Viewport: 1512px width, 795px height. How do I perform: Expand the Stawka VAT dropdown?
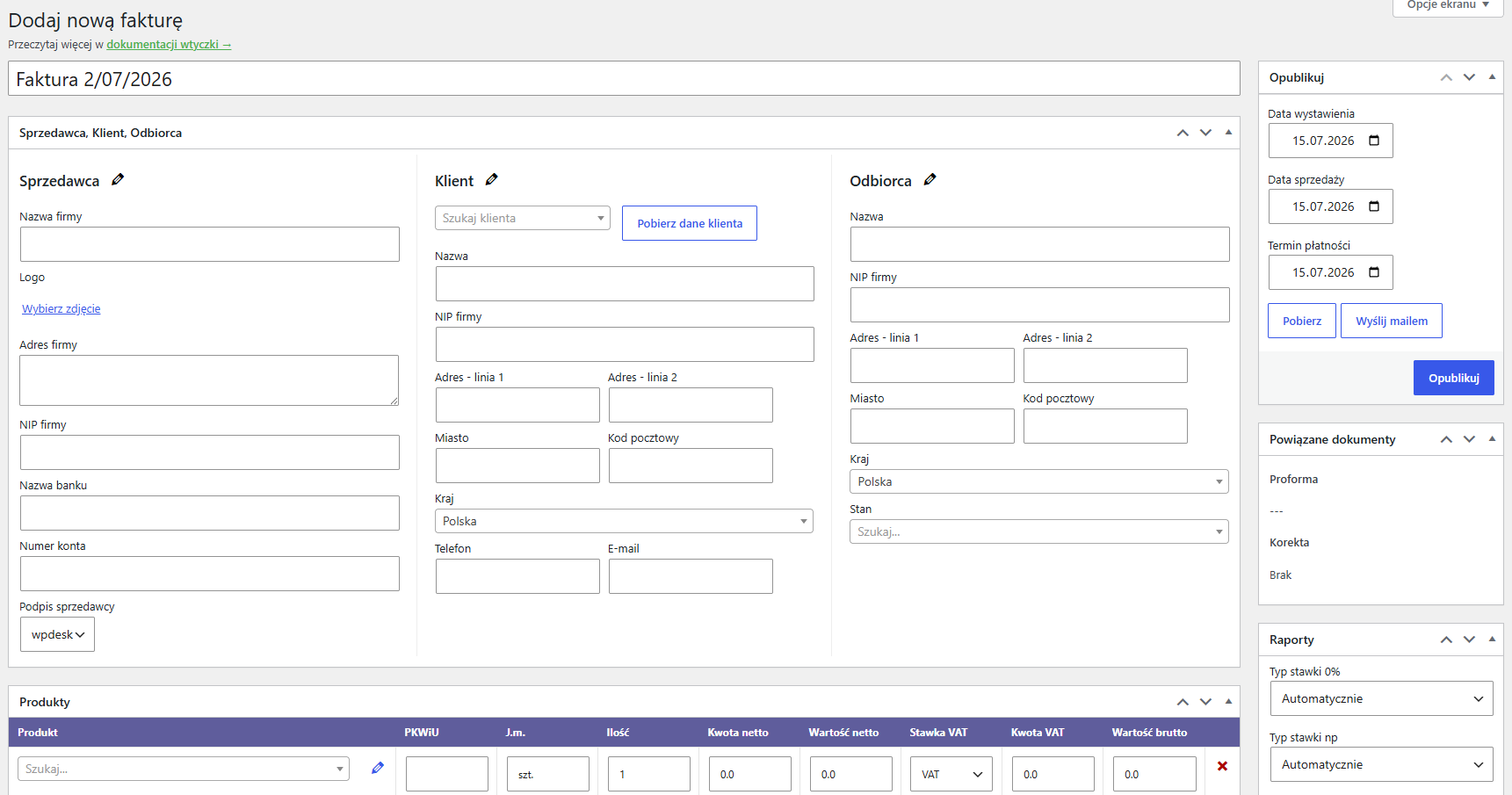click(x=951, y=774)
